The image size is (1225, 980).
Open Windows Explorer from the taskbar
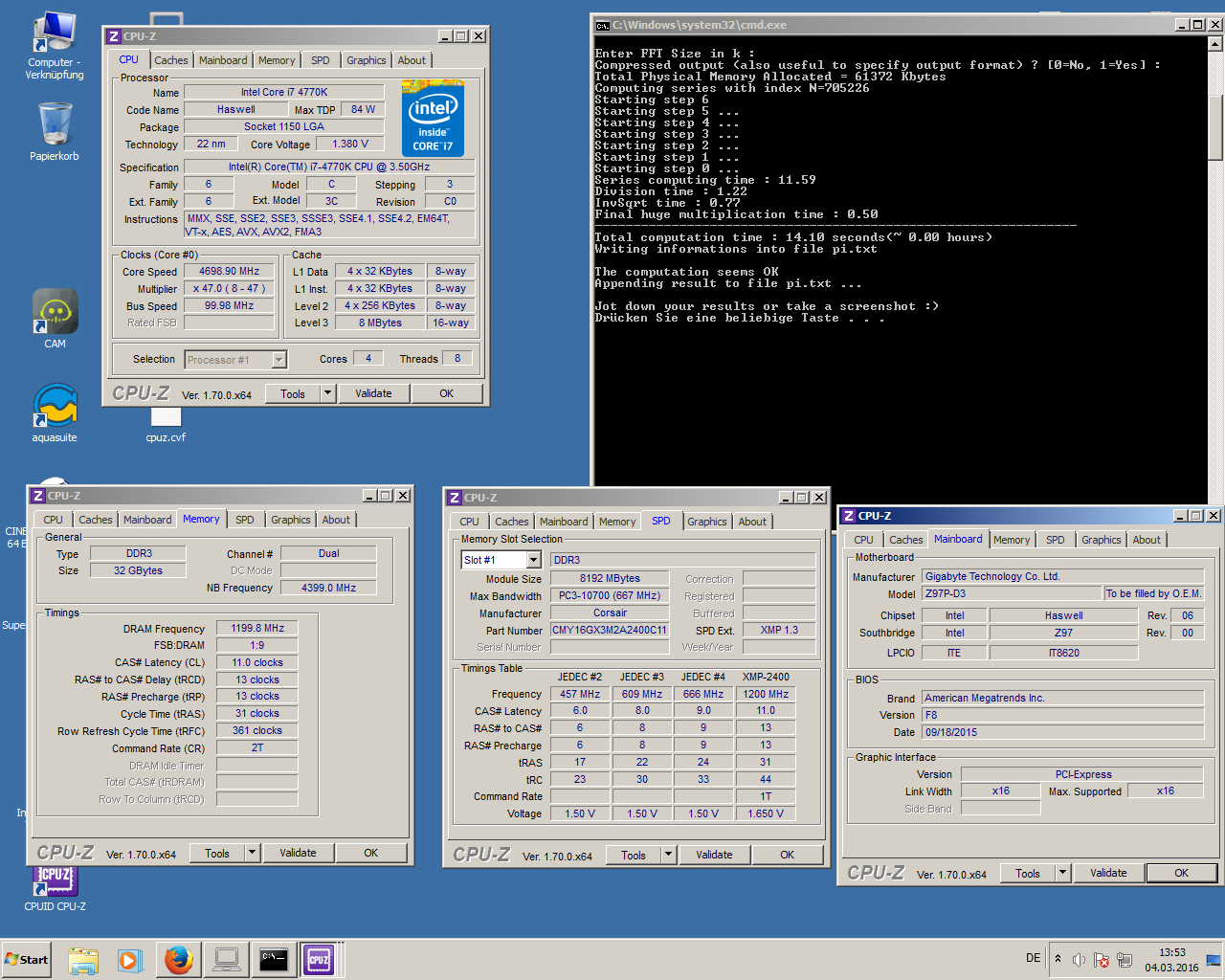(x=83, y=960)
